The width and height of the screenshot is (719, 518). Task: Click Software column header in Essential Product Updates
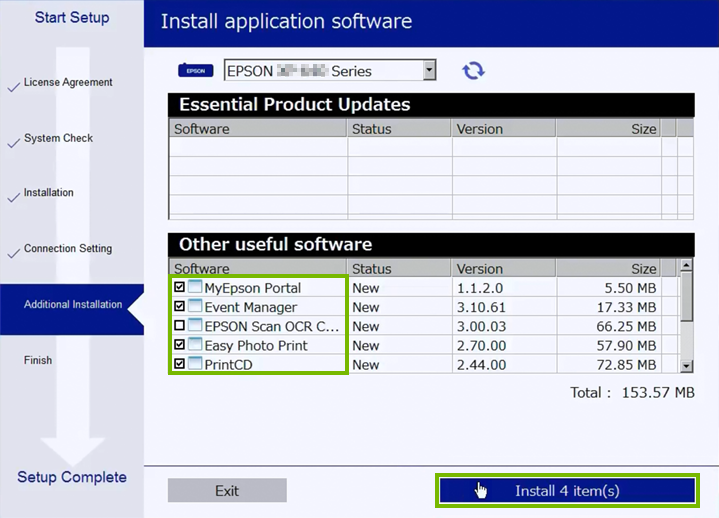[x=258, y=128]
